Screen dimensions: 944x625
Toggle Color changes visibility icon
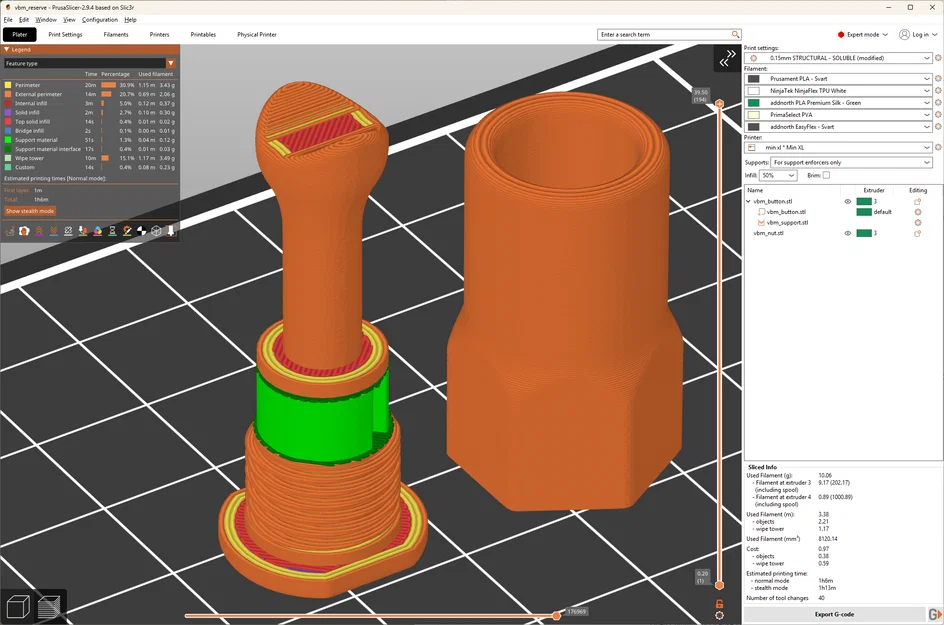tap(98, 231)
